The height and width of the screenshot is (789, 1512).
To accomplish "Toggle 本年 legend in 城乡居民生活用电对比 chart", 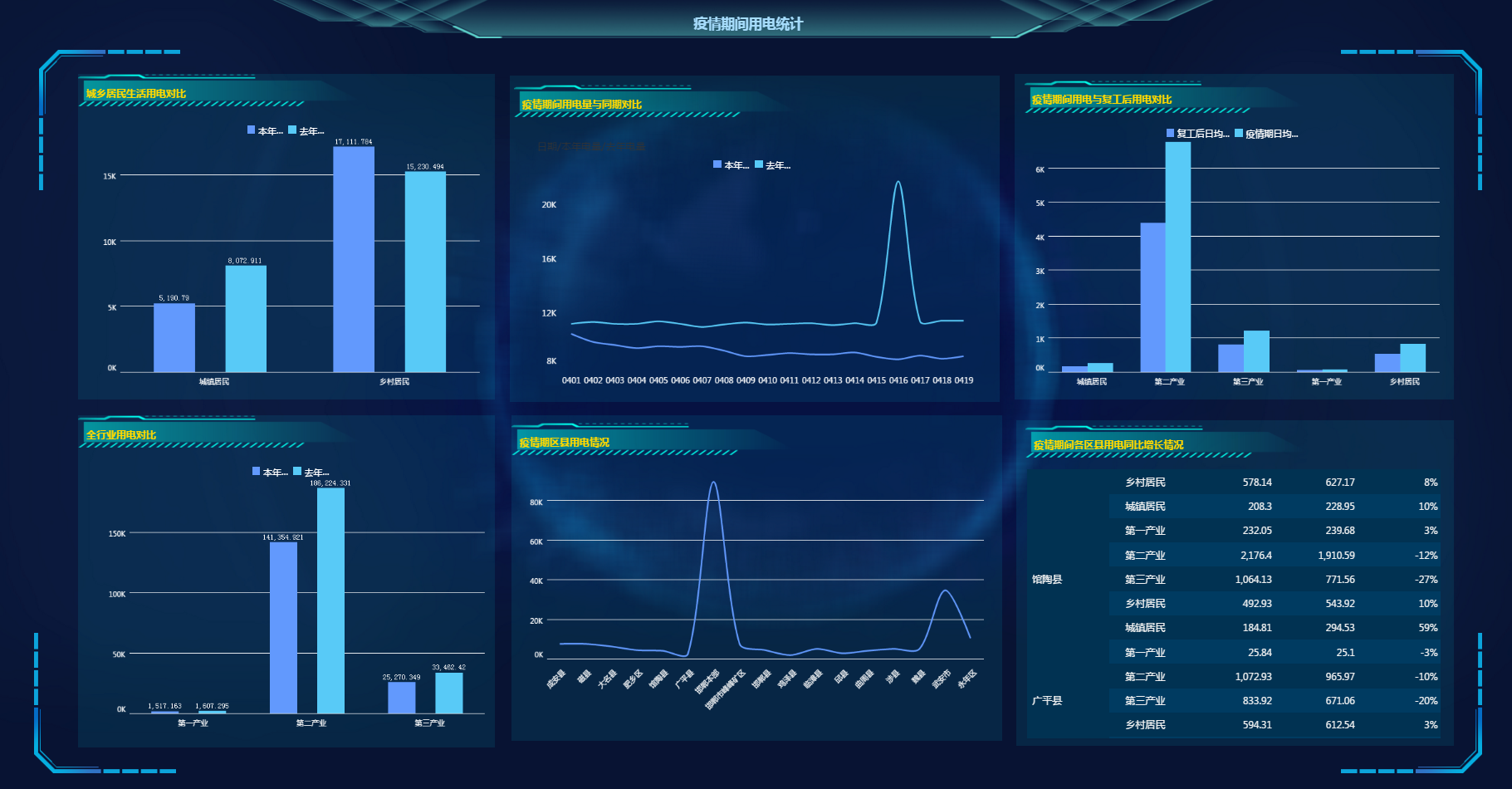I will click(265, 131).
